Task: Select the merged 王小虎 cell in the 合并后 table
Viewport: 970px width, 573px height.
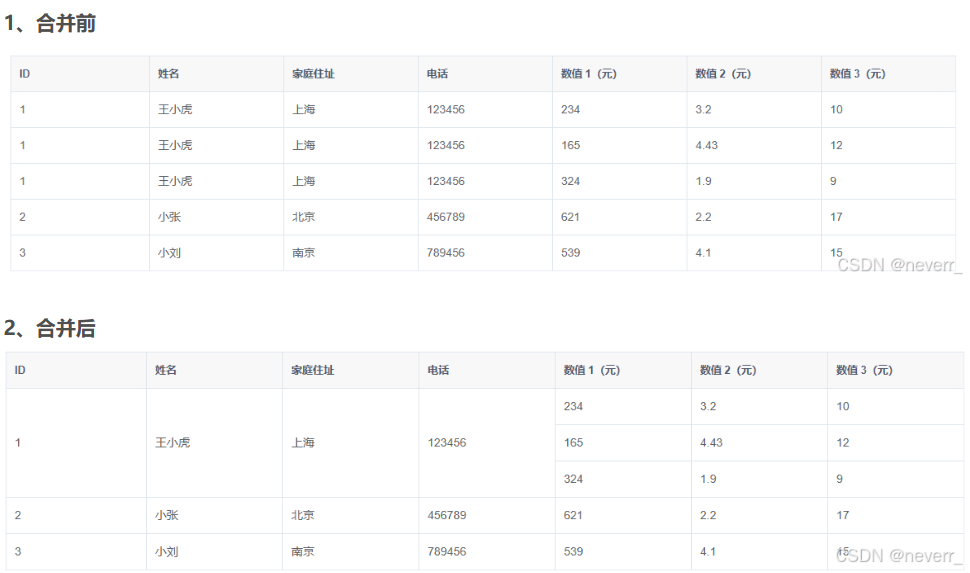Action: coord(172,443)
